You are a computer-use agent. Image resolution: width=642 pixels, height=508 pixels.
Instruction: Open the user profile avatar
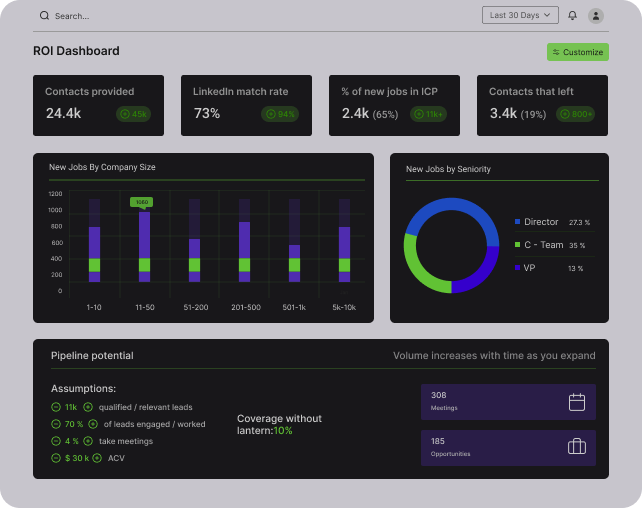coord(596,15)
